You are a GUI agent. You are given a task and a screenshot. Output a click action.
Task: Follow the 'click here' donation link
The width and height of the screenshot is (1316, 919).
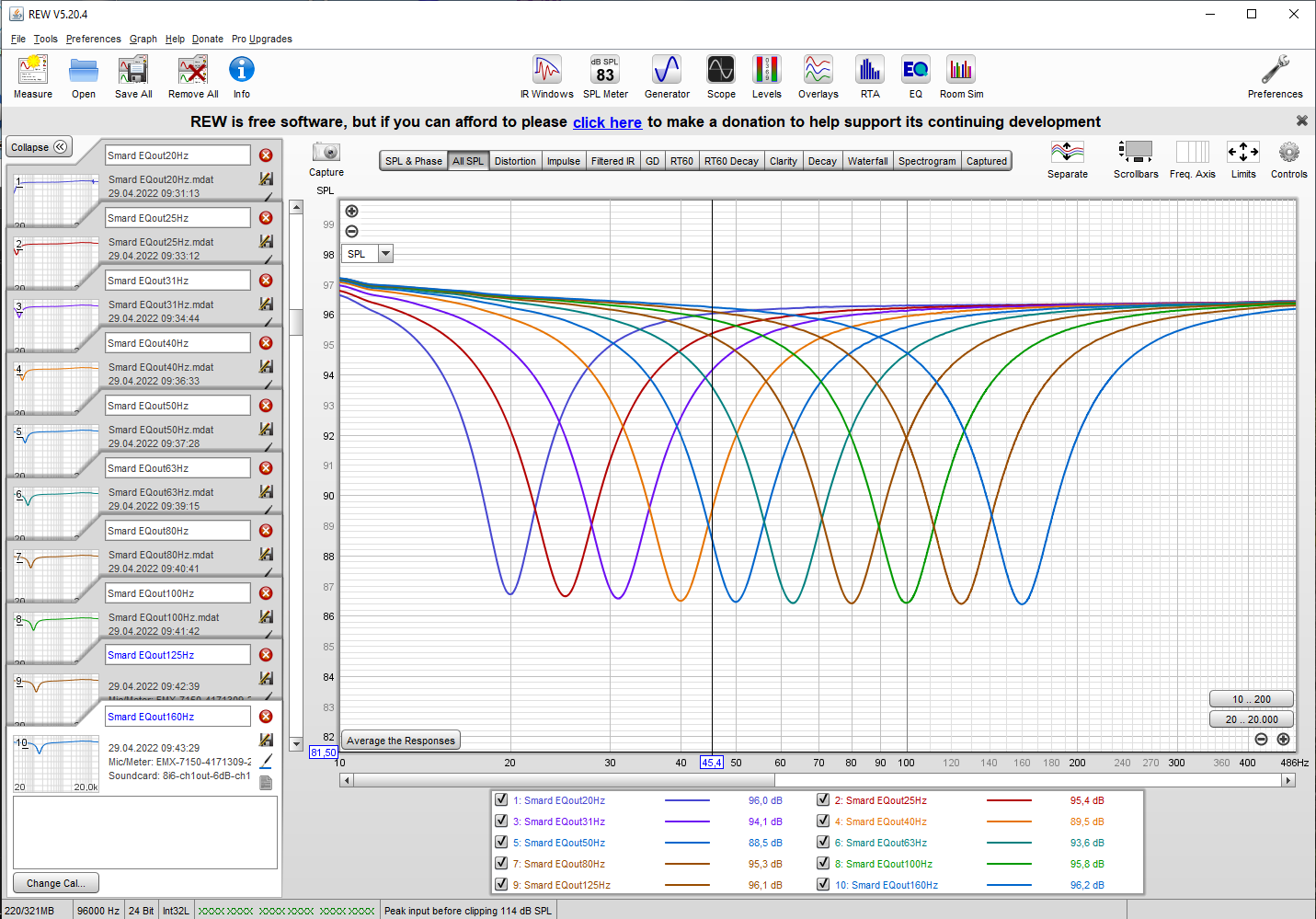[607, 122]
